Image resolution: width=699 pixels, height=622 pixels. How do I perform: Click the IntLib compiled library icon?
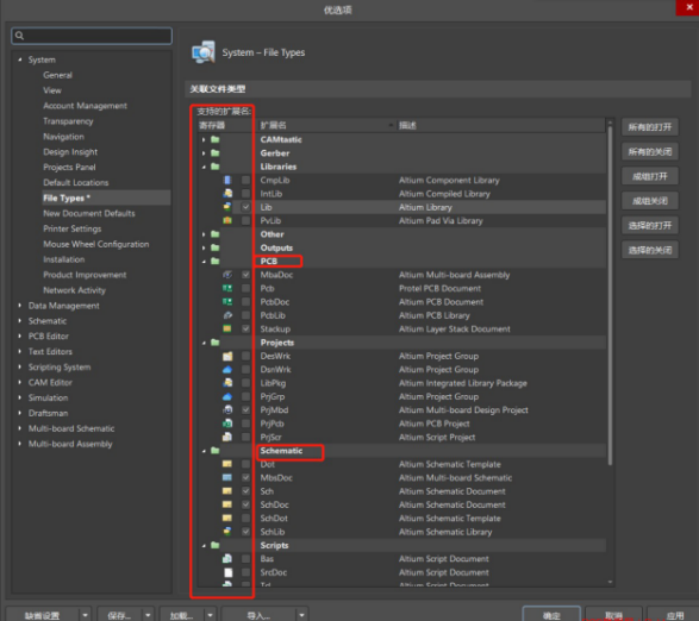(x=227, y=193)
